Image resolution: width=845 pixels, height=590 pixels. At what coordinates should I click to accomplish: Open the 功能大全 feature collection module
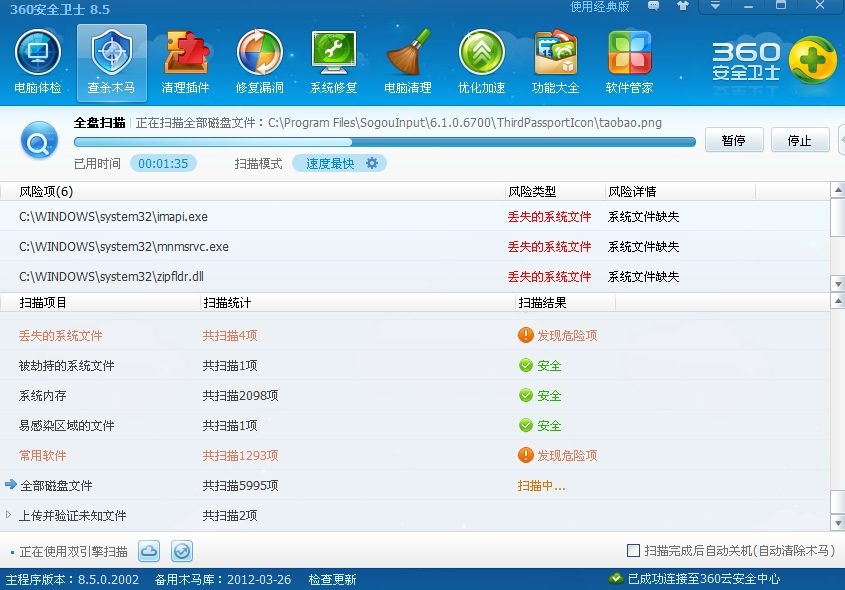[556, 62]
